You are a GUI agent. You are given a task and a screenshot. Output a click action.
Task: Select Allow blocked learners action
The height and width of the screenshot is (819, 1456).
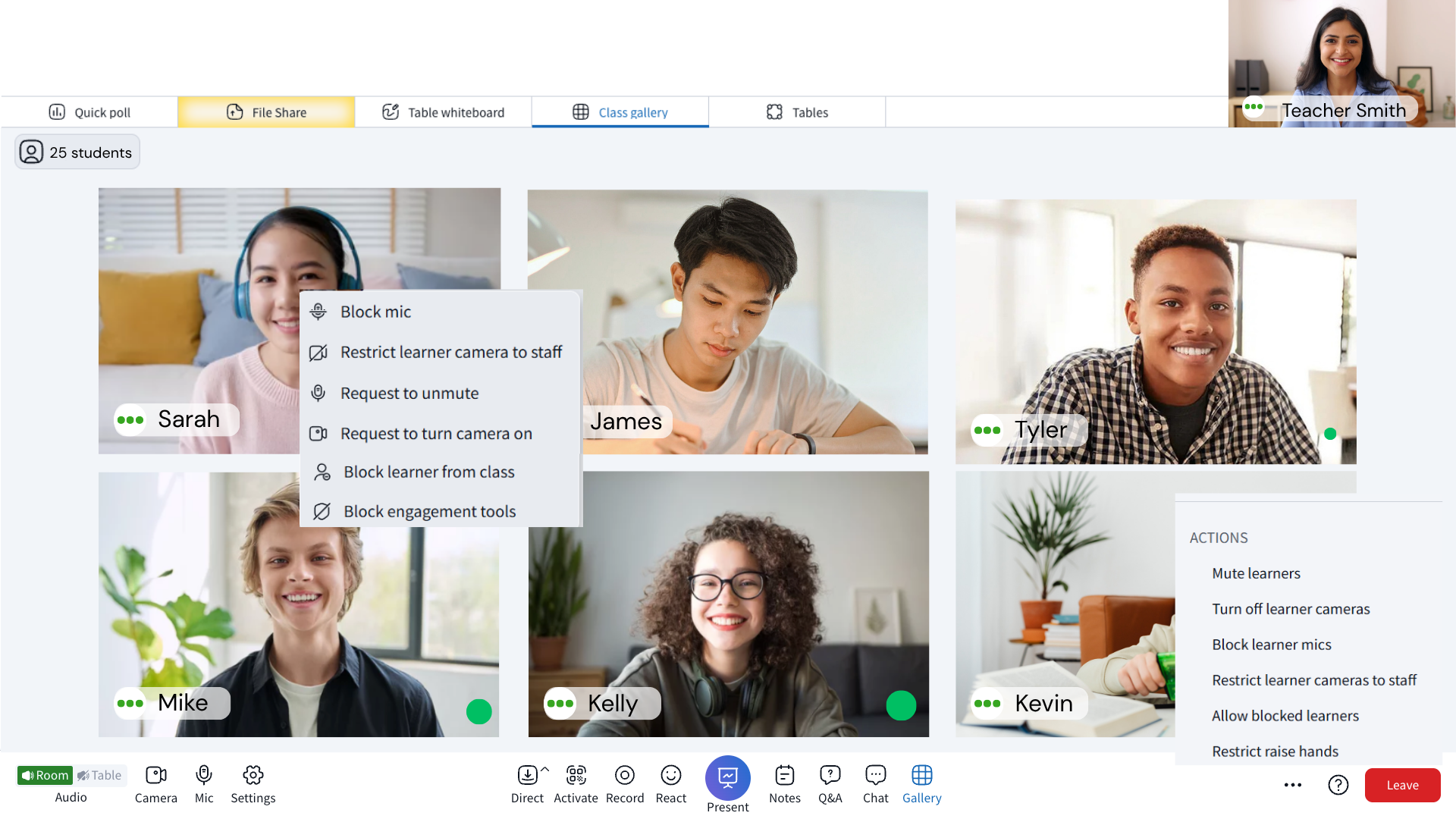[1285, 717]
